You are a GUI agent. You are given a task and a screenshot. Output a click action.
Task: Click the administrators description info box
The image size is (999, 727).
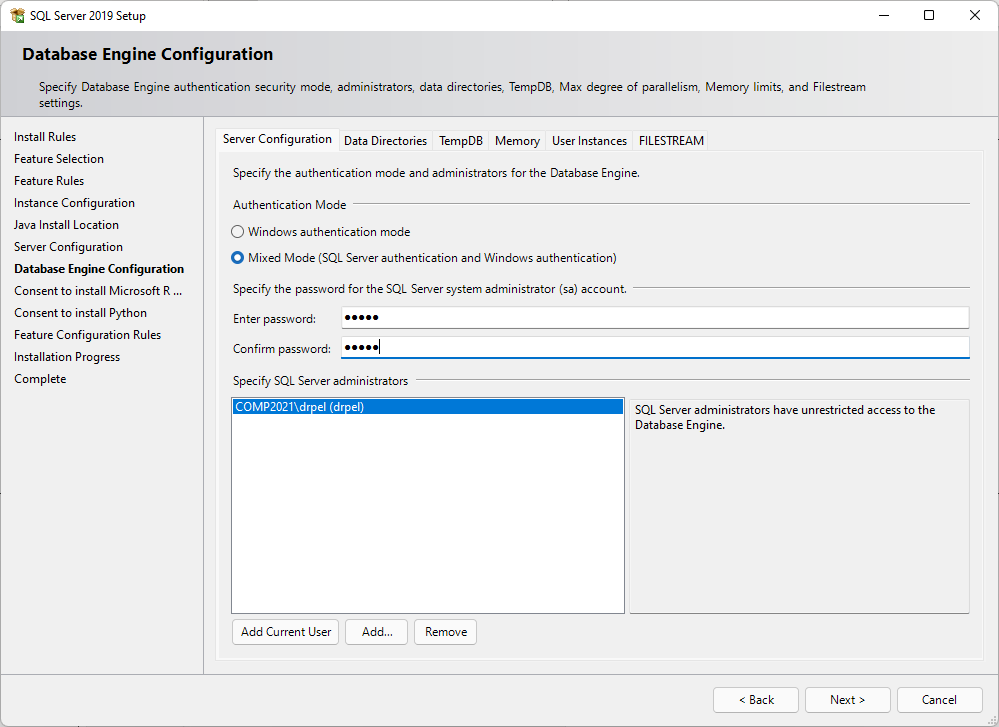800,507
